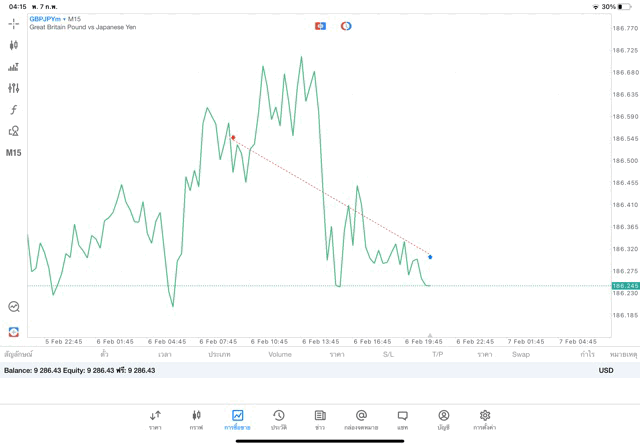Tap the green current price label 186.245
640x447 pixels.
coord(624,286)
